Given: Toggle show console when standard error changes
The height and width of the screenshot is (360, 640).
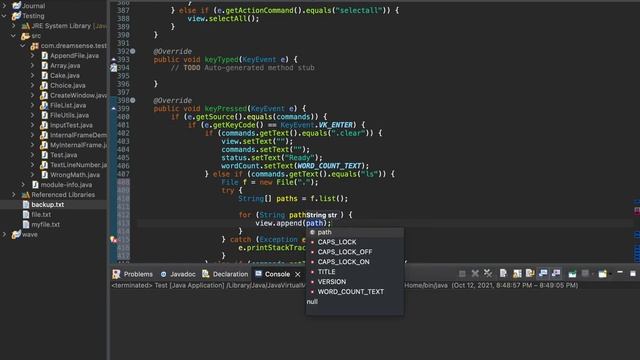Looking at the screenshot, I should (x=556, y=273).
